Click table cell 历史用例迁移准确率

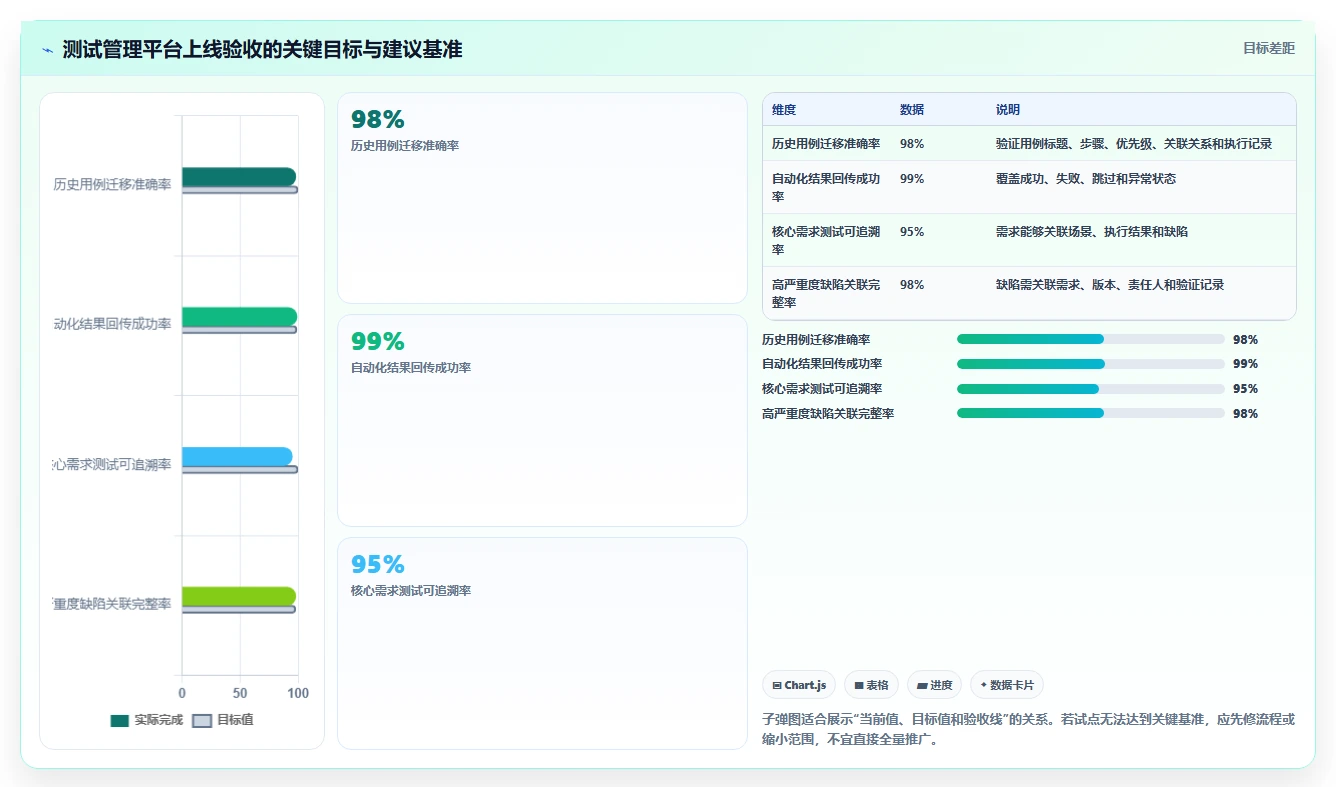pyautogui.click(x=826, y=144)
